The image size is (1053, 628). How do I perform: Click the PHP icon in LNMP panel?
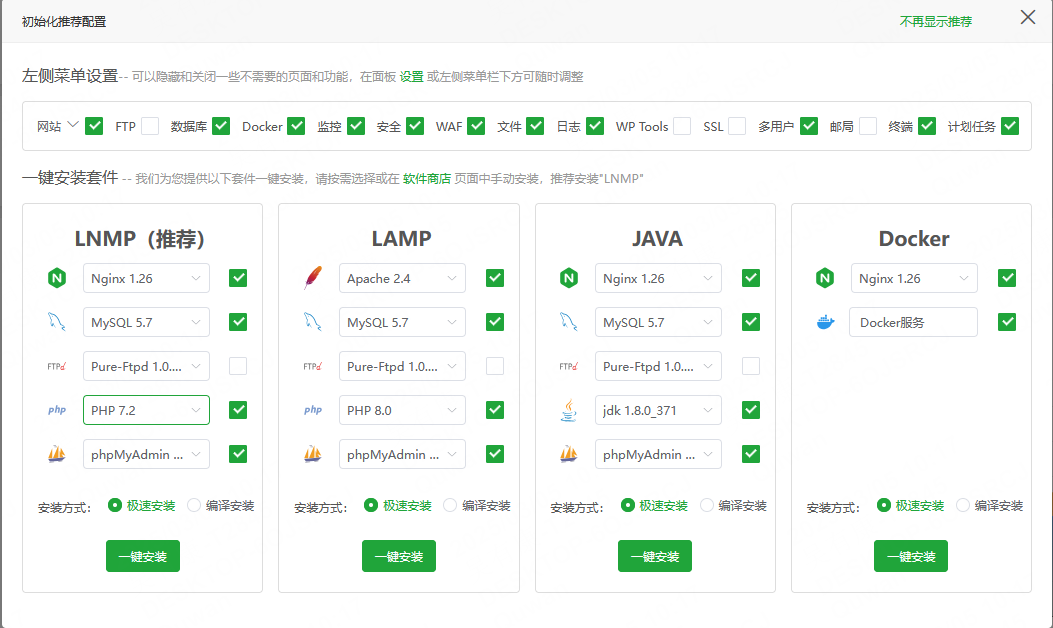pos(55,410)
